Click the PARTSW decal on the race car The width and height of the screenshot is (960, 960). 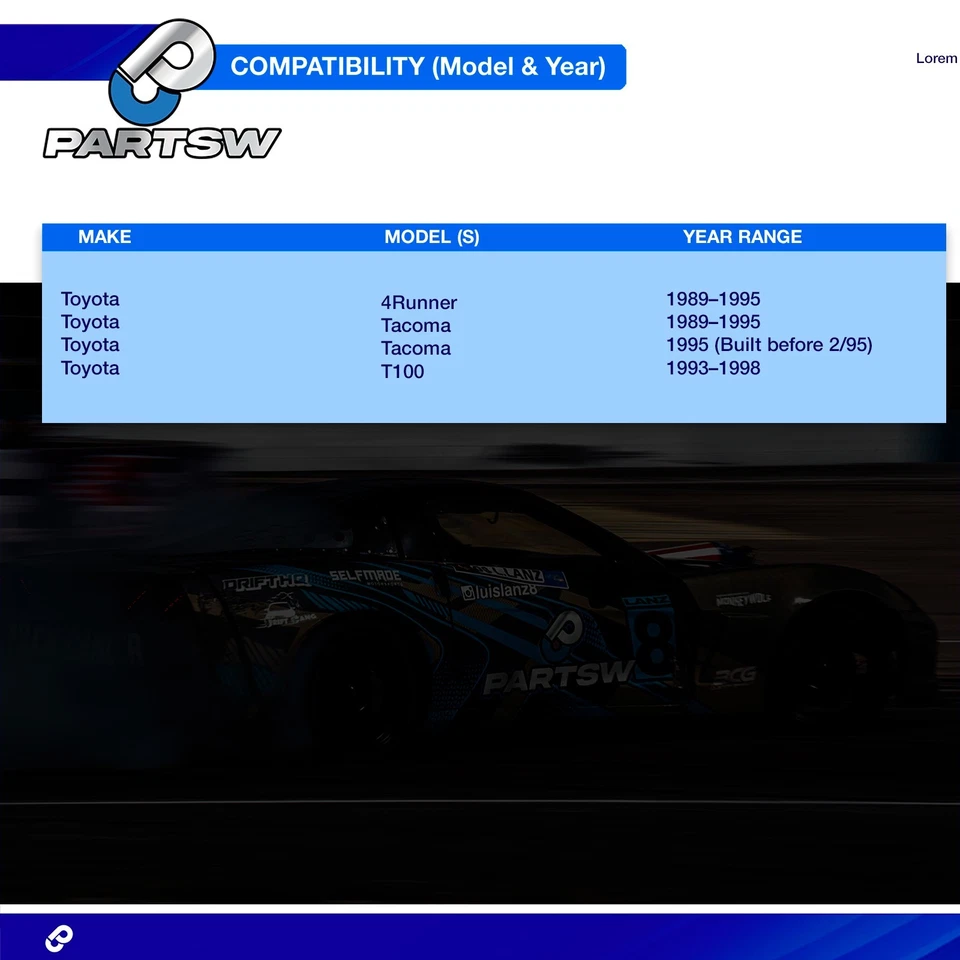[x=558, y=675]
